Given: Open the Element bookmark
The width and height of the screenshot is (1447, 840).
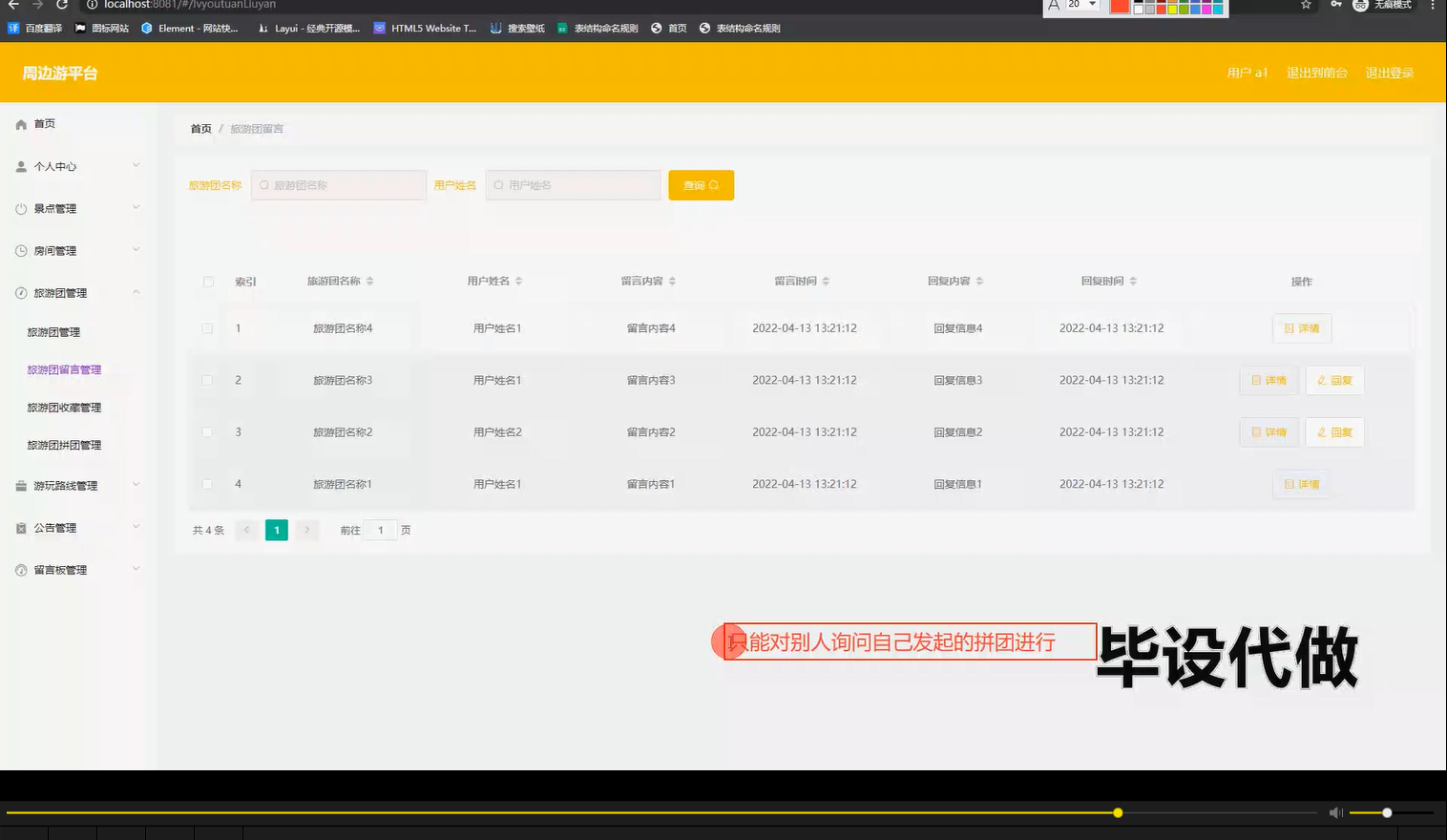Looking at the screenshot, I should [190, 29].
